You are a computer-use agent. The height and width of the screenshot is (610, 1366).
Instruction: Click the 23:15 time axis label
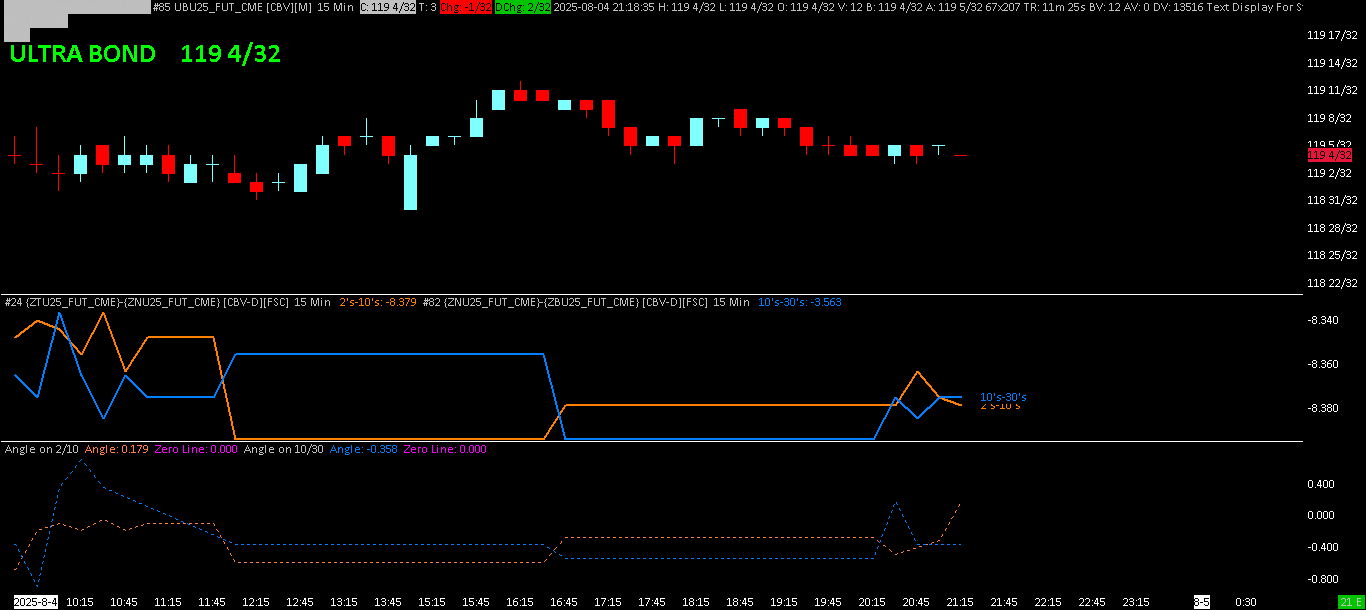1136,602
